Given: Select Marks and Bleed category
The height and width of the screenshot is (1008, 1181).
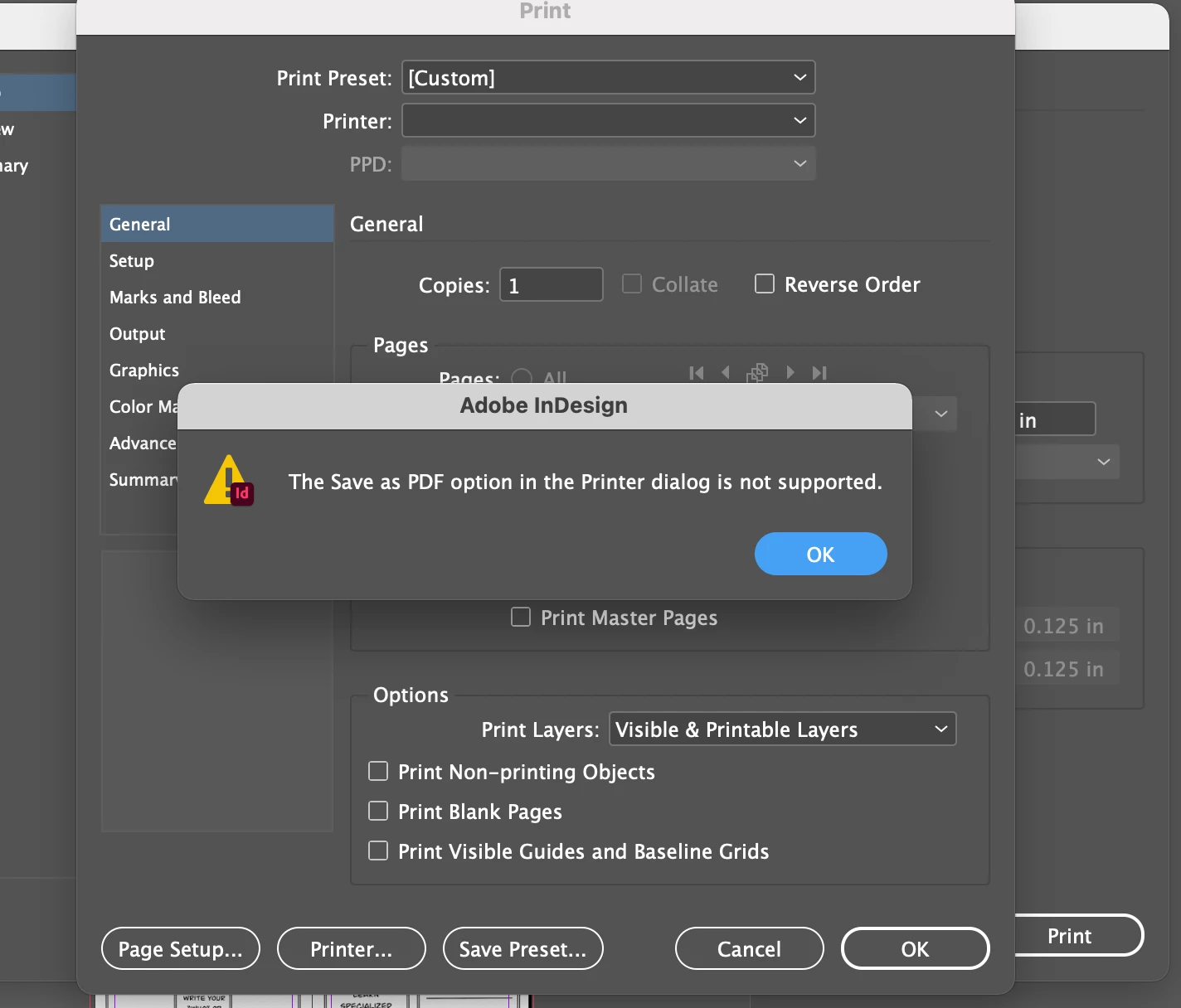Looking at the screenshot, I should coord(217,297).
